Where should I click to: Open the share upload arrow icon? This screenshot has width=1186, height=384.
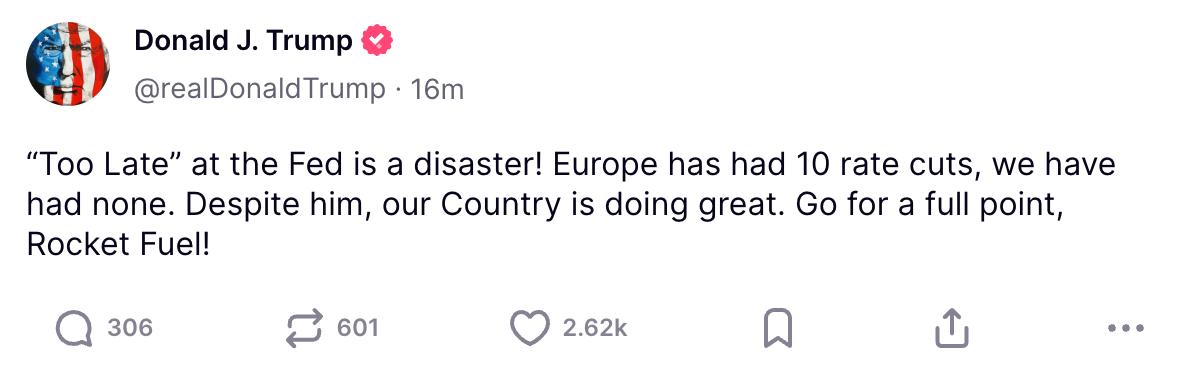pyautogui.click(x=952, y=328)
